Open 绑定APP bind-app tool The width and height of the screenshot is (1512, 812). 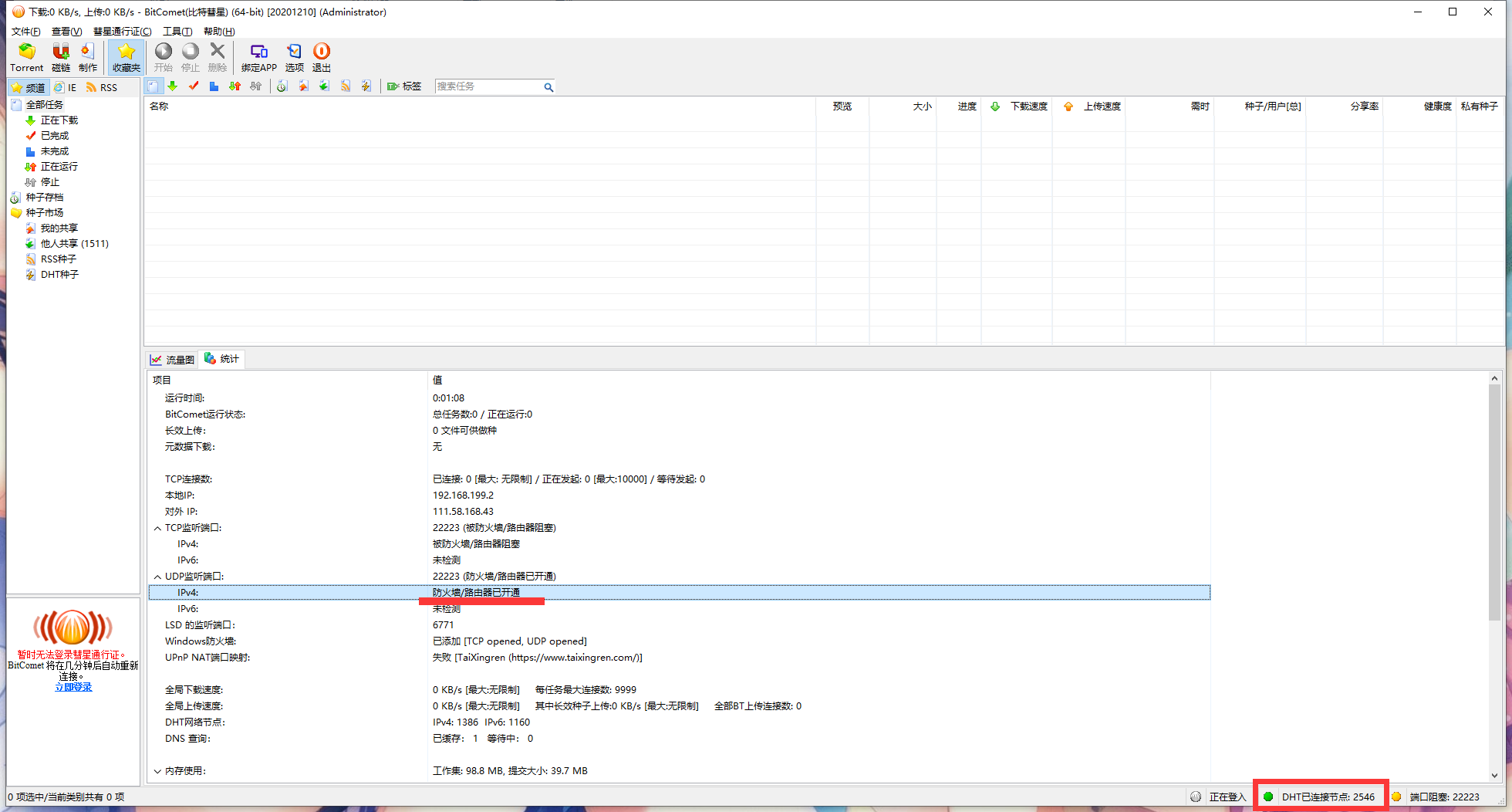click(x=259, y=58)
